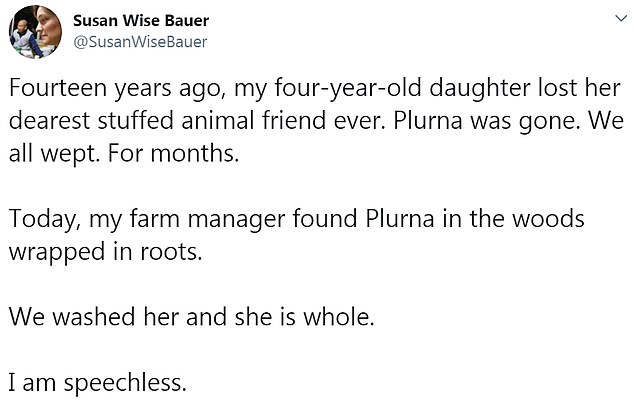Click Susan Wise Bauer's profile photo
The width and height of the screenshot is (634, 404).
point(35,31)
